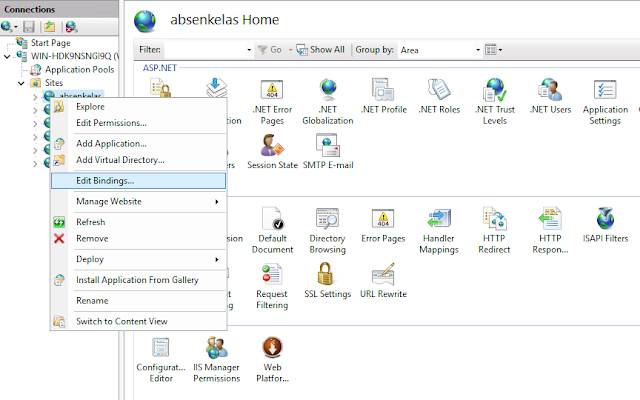This screenshot has width=640, height=400.
Task: Open the Filter dropdown arrow
Action: coord(249,50)
